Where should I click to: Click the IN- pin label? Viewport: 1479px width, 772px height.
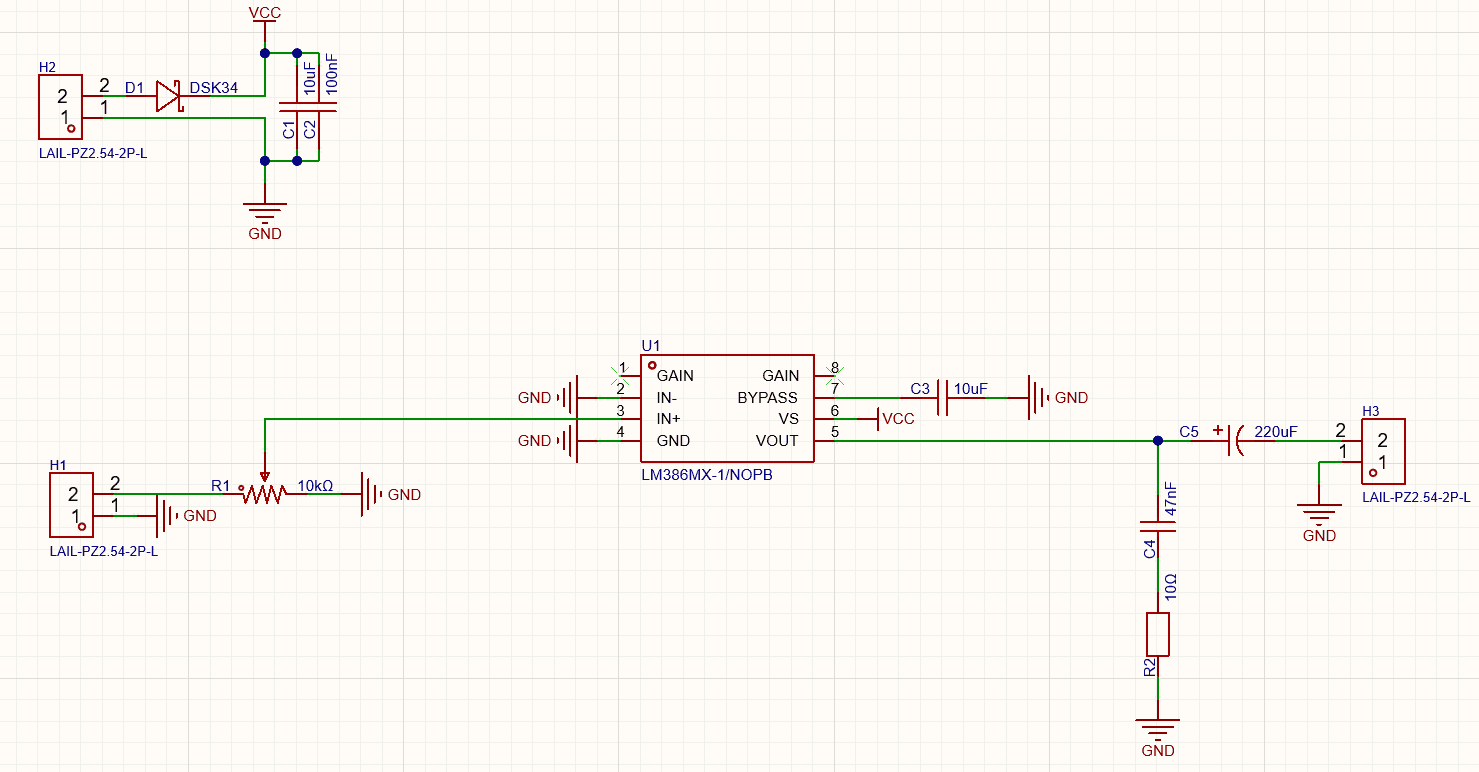click(x=667, y=398)
